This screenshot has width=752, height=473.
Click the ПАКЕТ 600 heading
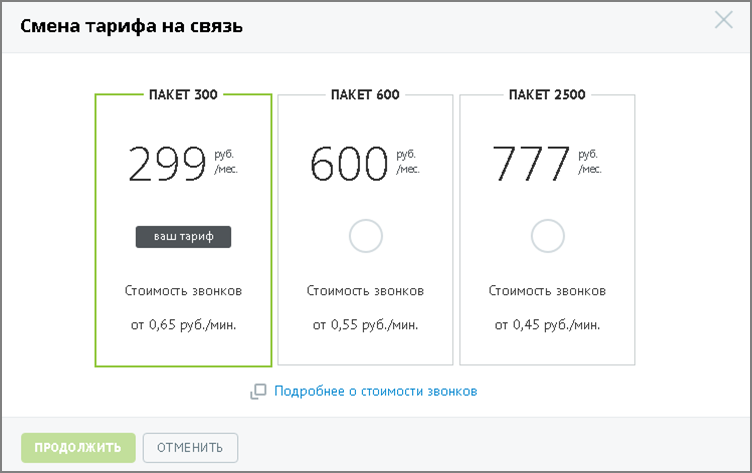coord(365,95)
